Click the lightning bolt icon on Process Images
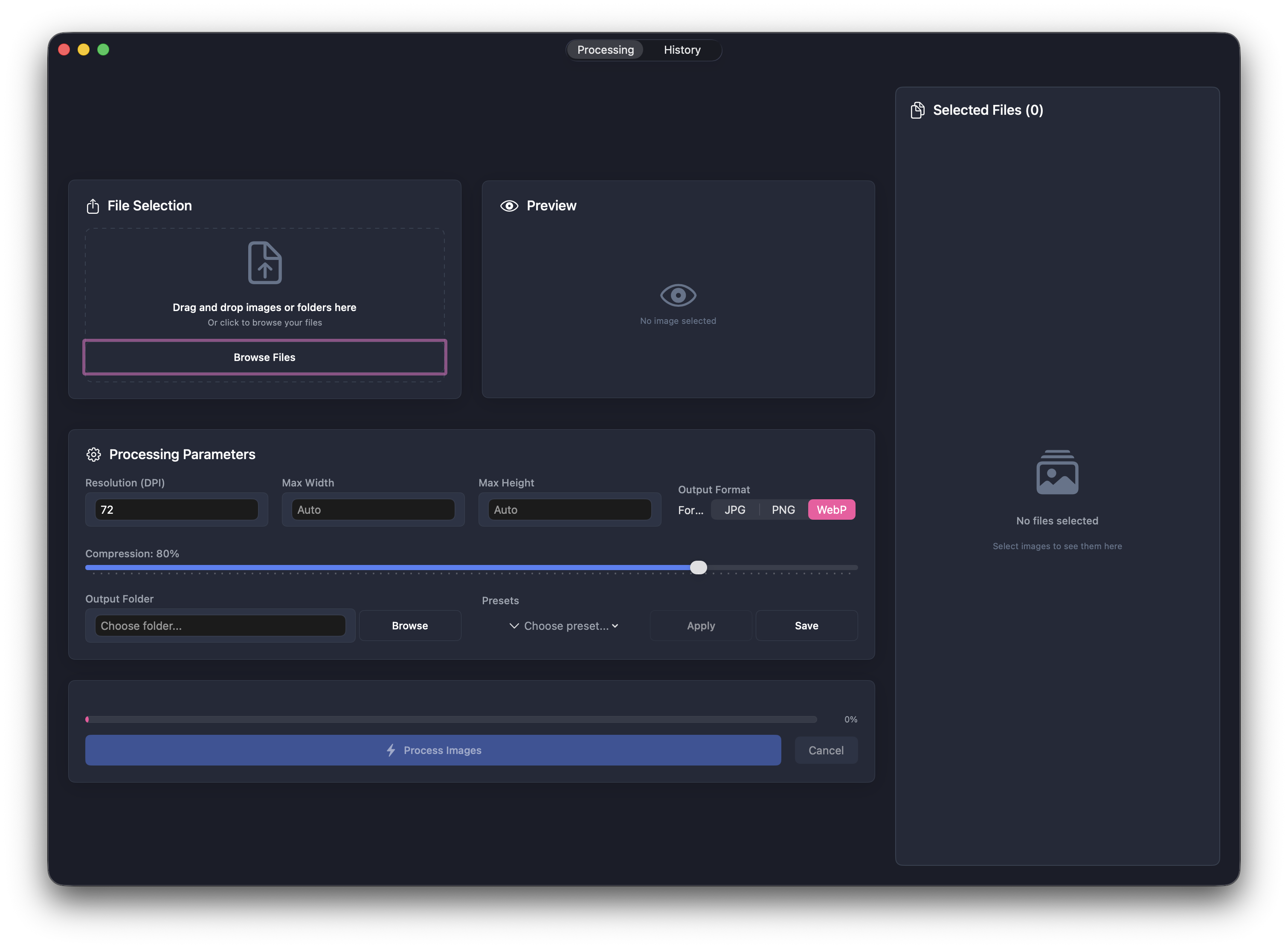Screen dimensions: 1288x949 tap(391, 750)
